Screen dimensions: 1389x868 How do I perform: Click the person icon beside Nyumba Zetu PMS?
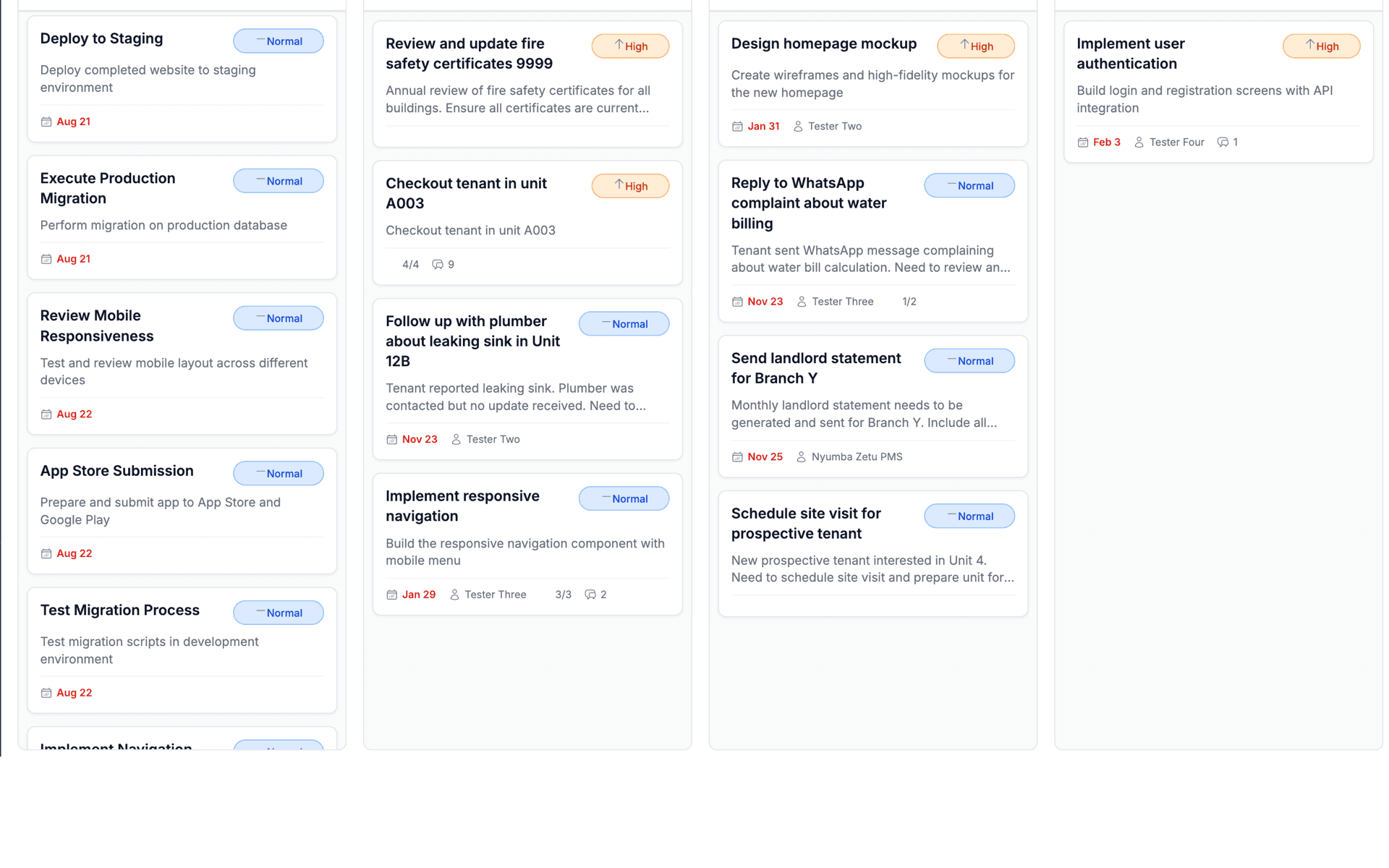pos(801,456)
